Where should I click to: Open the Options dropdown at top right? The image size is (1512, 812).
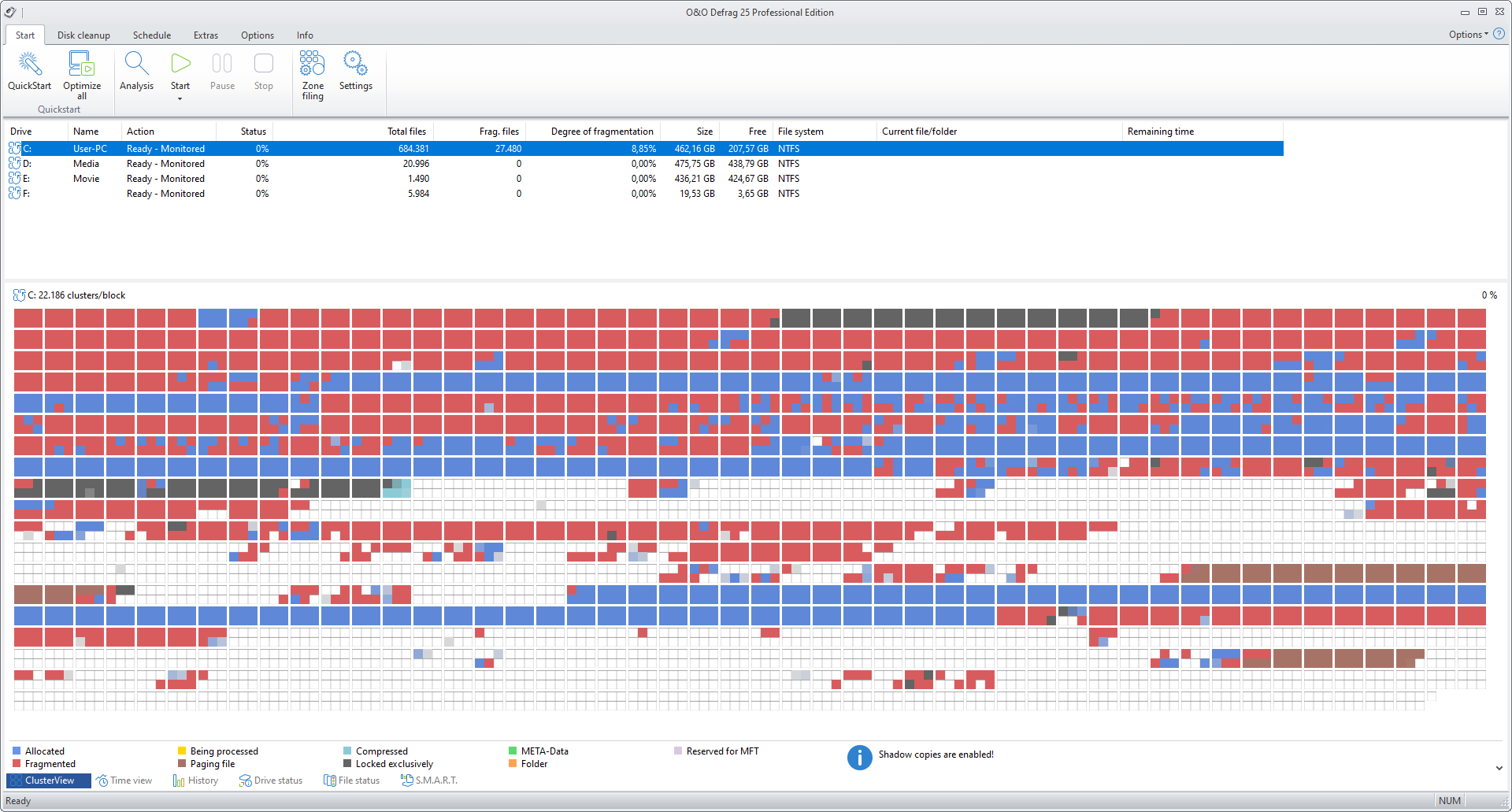point(1468,35)
